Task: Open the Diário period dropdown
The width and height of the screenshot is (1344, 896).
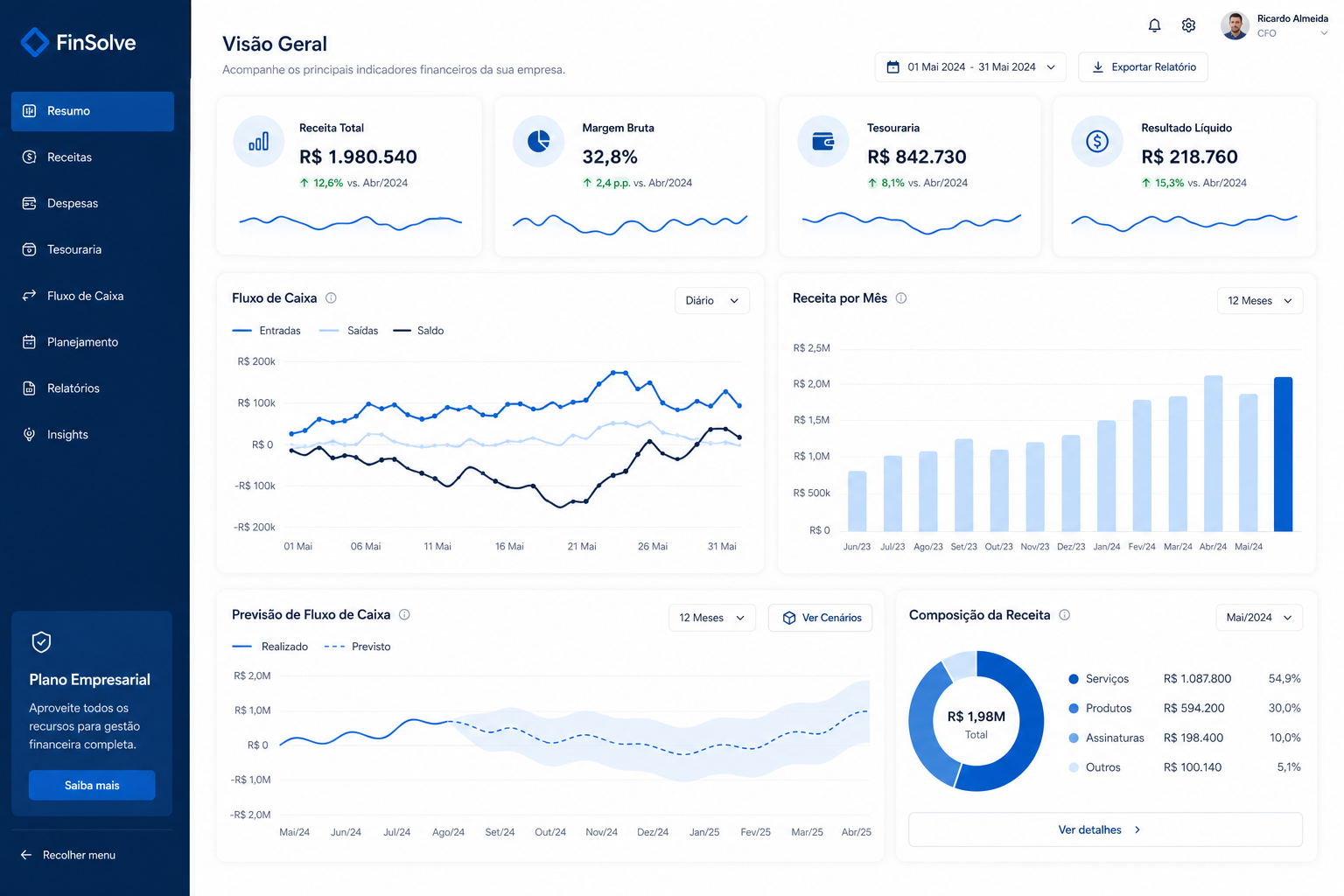Action: (712, 300)
